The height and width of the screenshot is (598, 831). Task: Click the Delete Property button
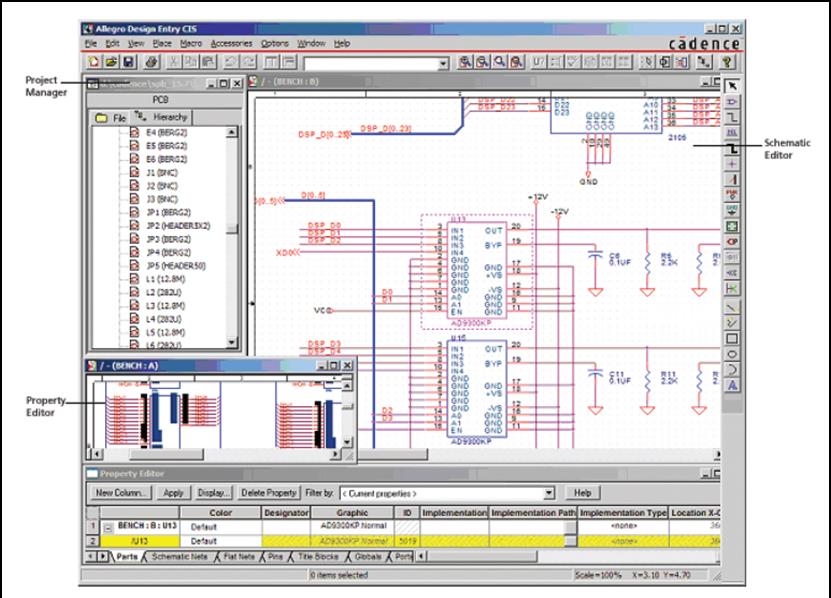[269, 493]
